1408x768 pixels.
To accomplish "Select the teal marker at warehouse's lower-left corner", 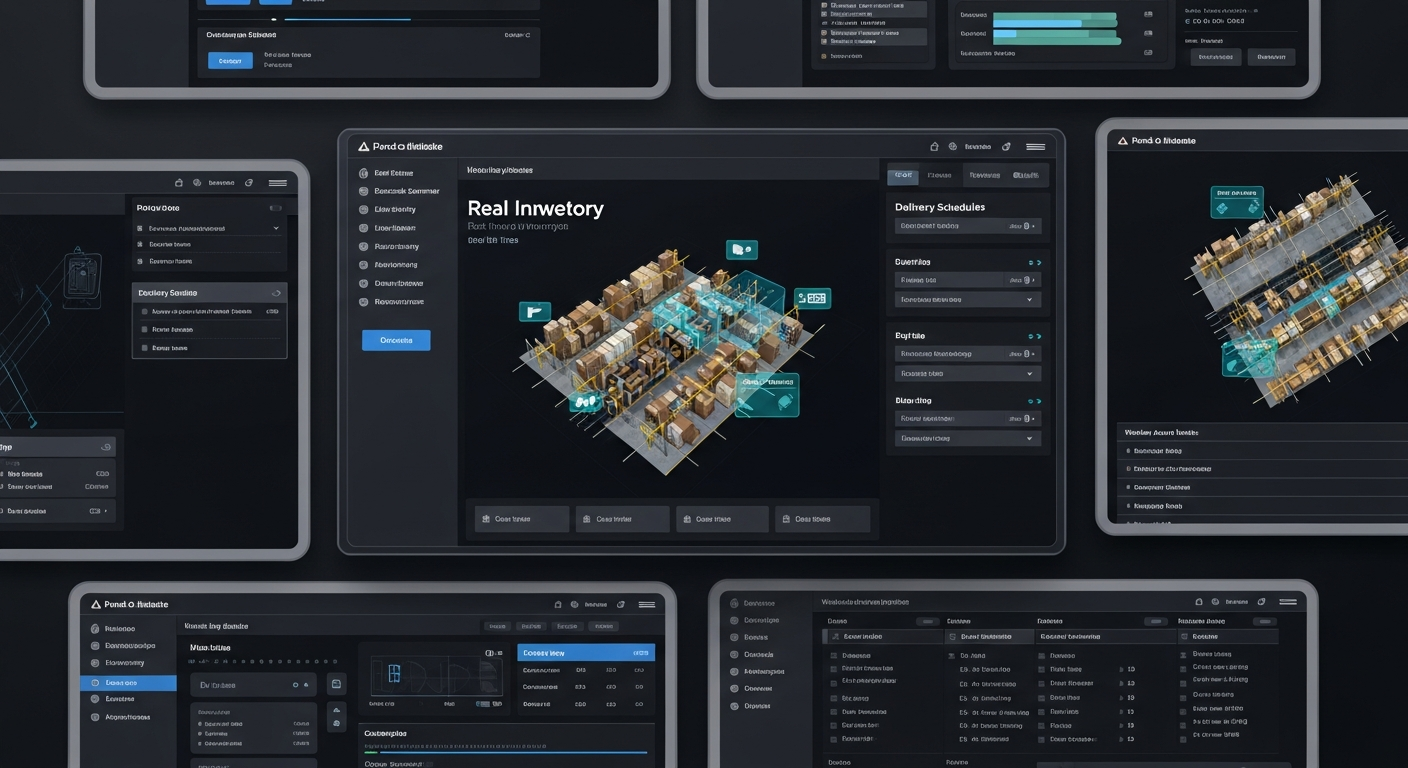I will tap(585, 402).
